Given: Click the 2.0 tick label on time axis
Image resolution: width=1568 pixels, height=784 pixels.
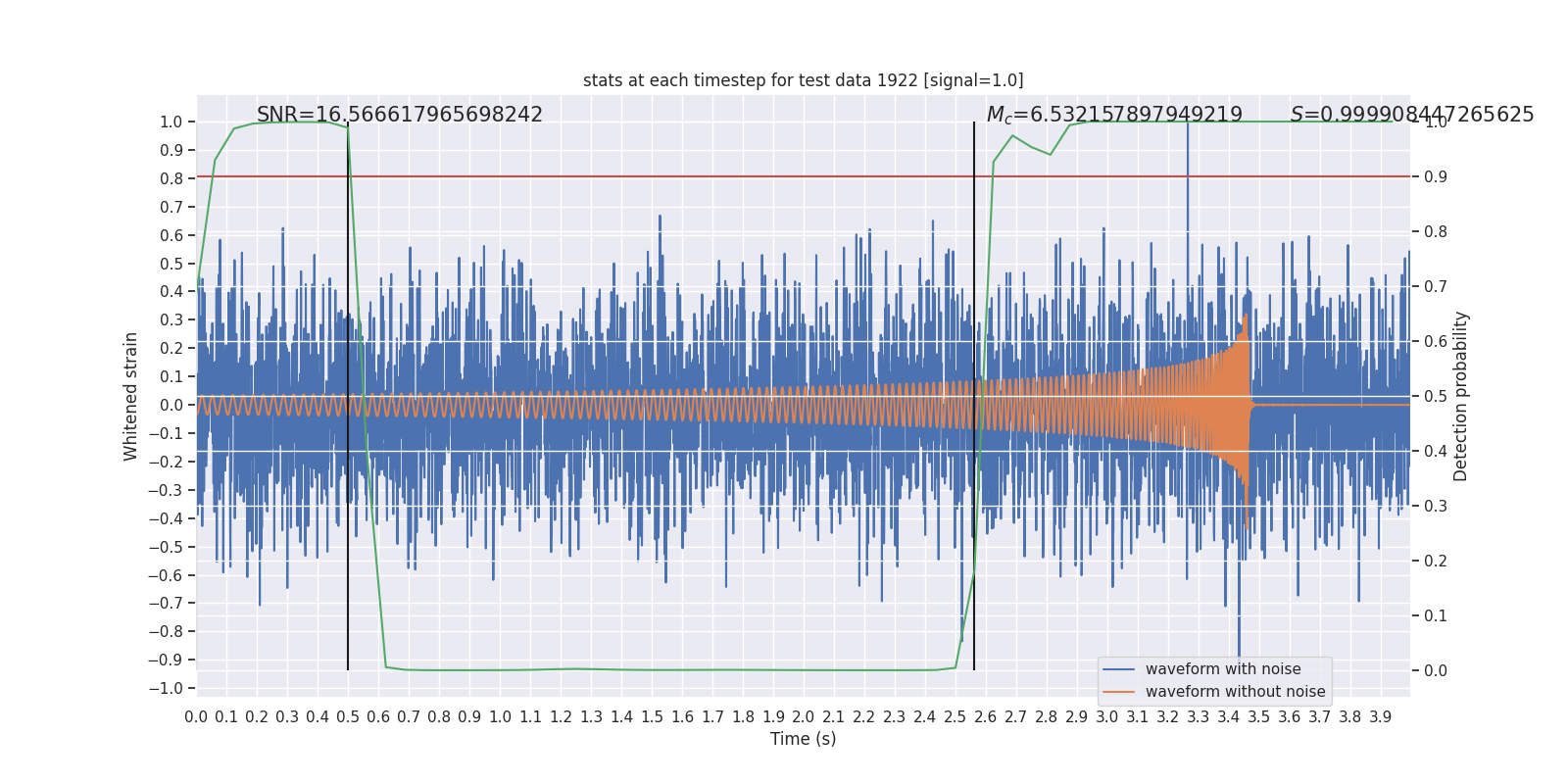Looking at the screenshot, I should [x=803, y=717].
